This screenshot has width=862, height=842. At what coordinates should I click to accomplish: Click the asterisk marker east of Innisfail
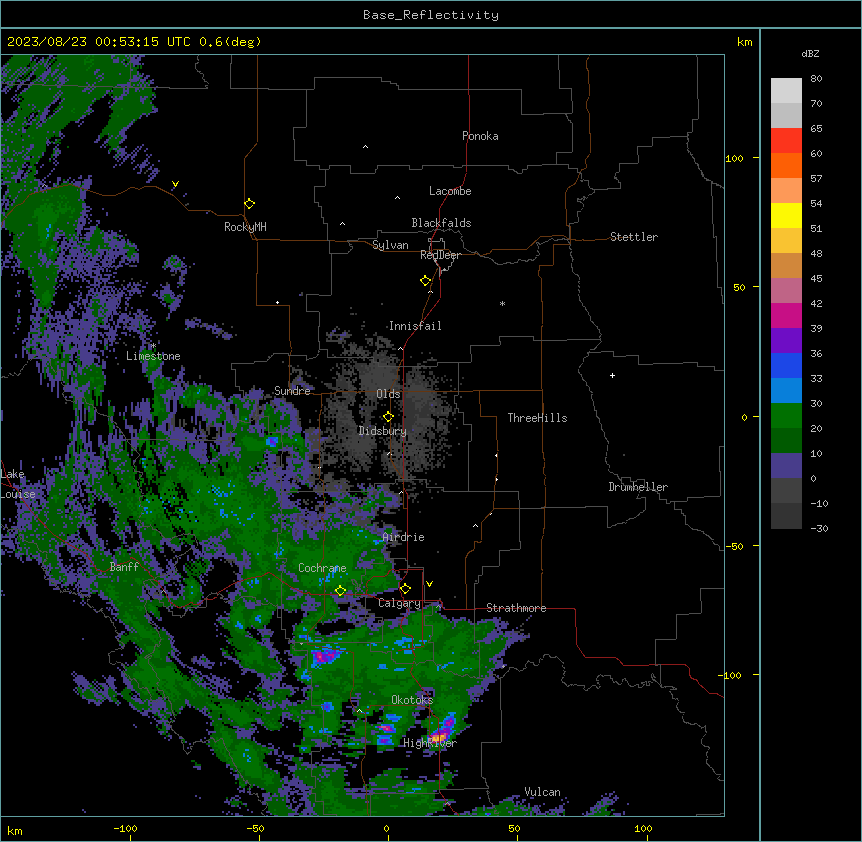click(502, 303)
